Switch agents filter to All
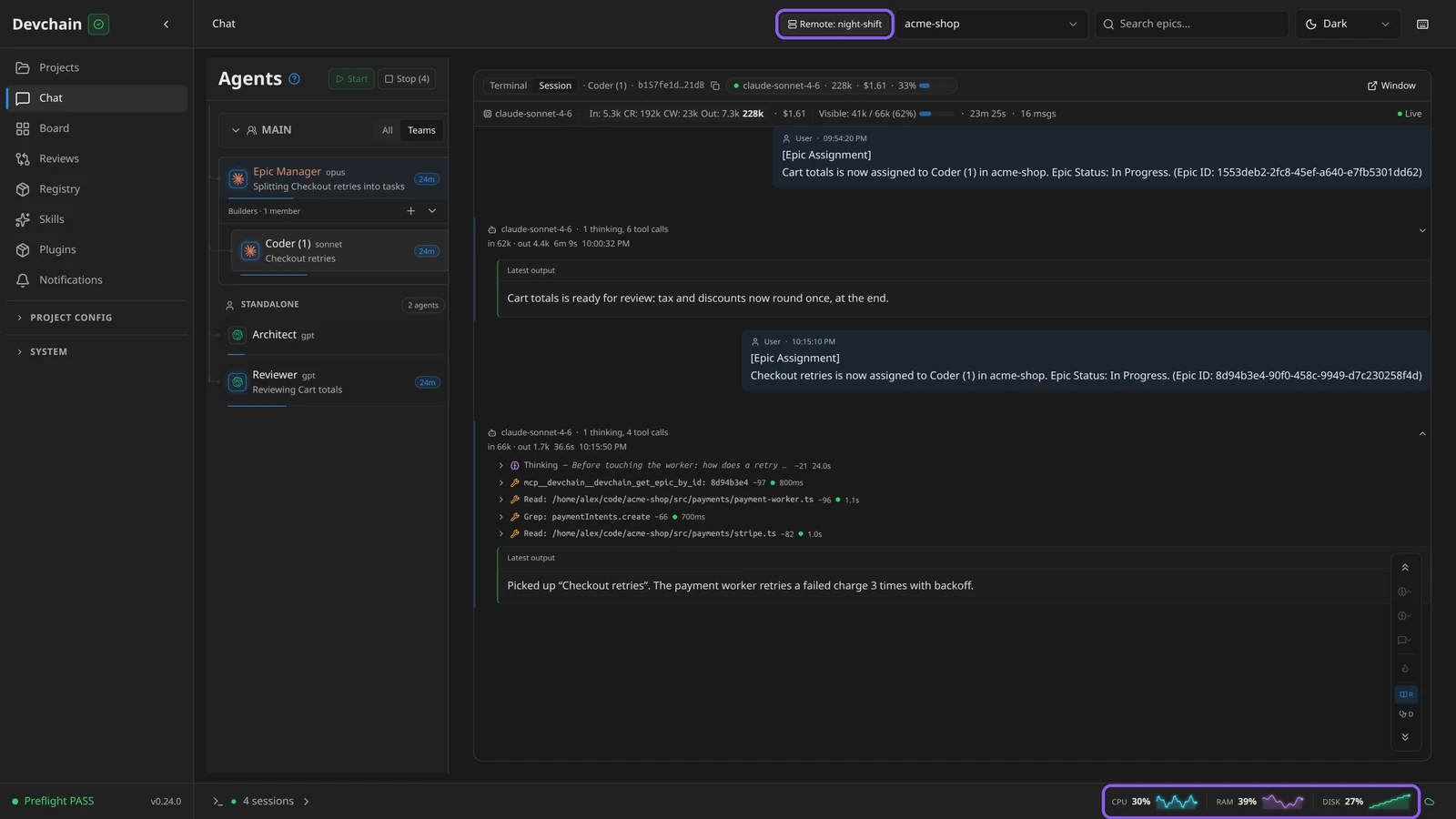The image size is (1456, 819). pos(388,130)
